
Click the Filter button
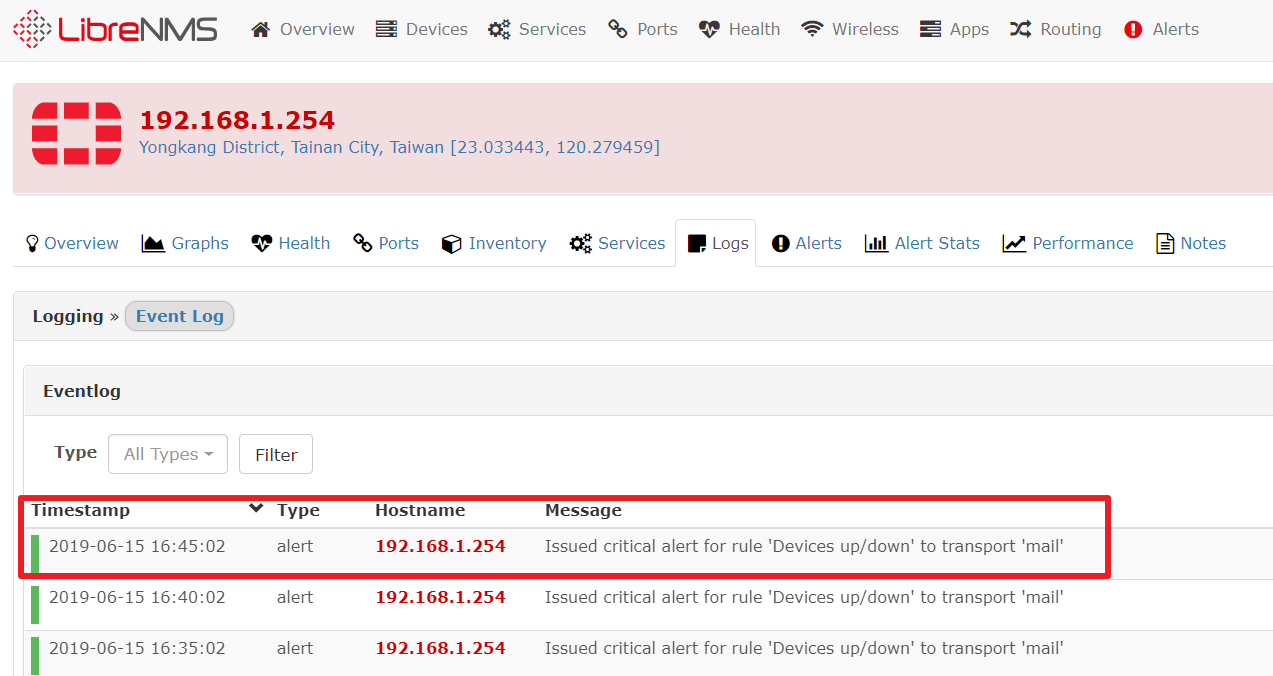276,454
